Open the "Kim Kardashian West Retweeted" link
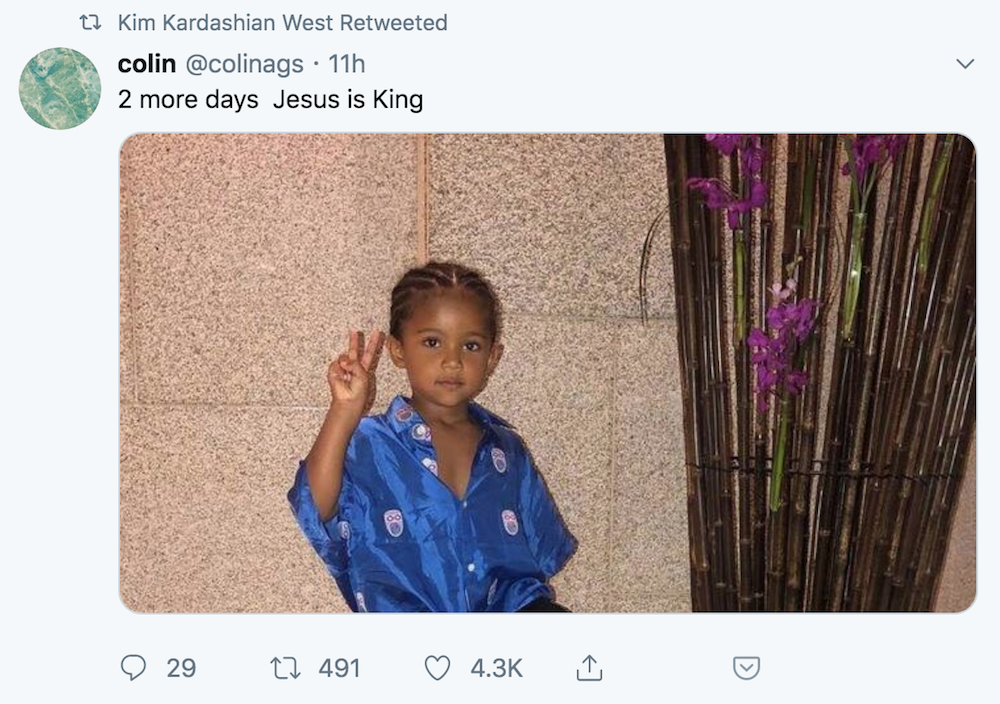The height and width of the screenshot is (704, 1000). (x=282, y=22)
